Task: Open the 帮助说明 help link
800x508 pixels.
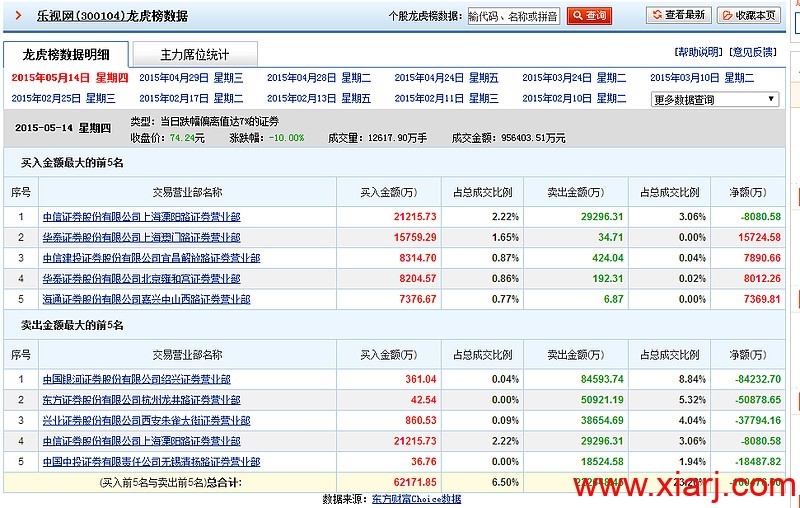Action: (698, 52)
